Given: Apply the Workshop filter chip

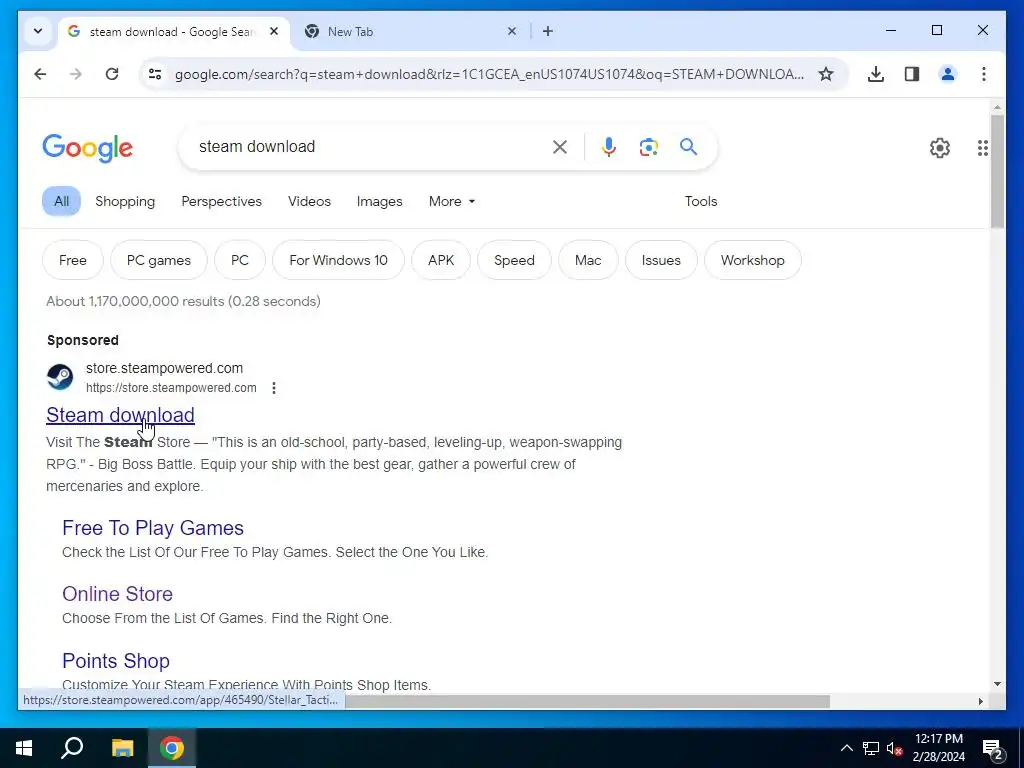Looking at the screenshot, I should point(752,260).
